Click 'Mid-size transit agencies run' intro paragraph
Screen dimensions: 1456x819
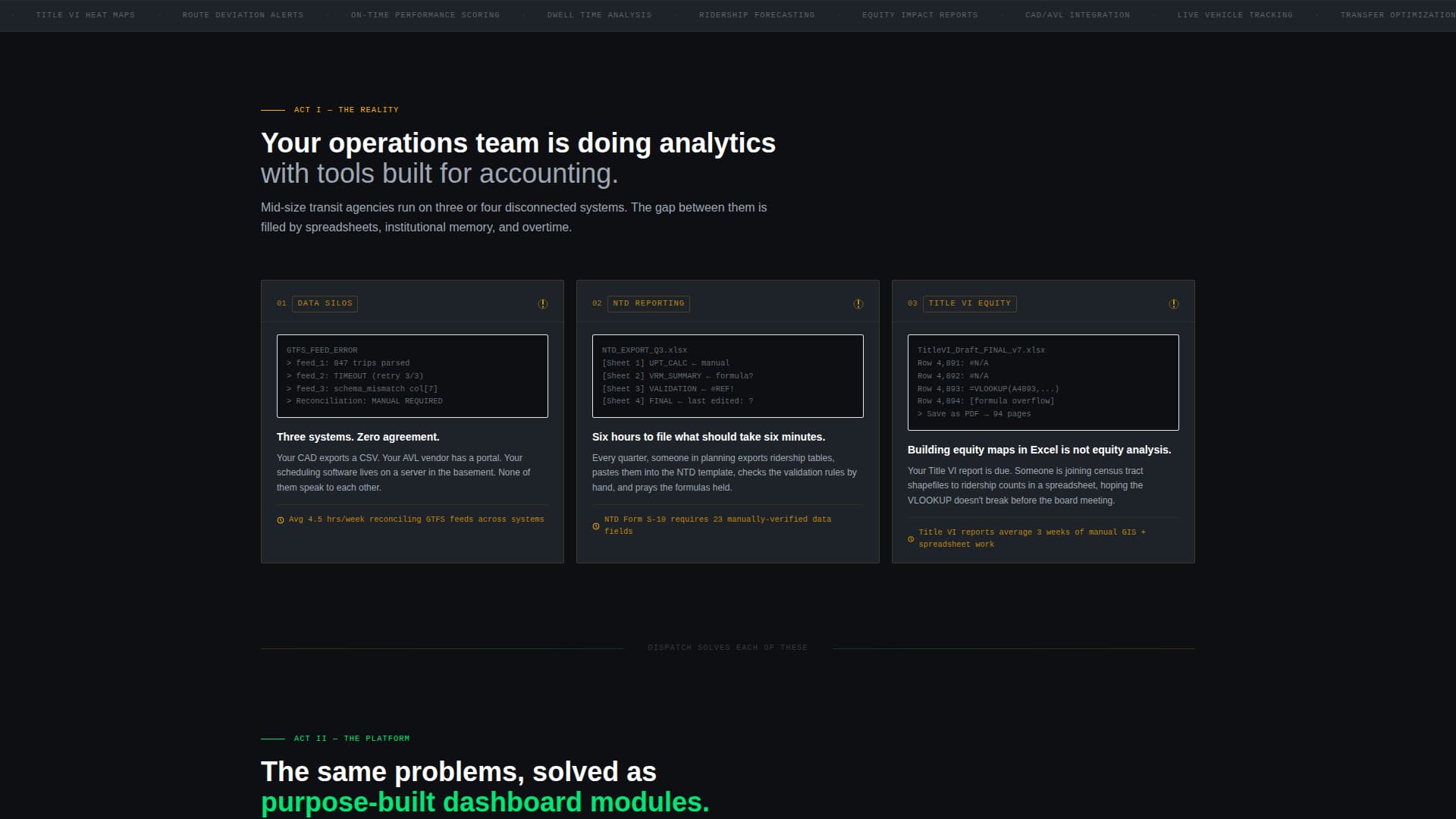[x=513, y=218]
